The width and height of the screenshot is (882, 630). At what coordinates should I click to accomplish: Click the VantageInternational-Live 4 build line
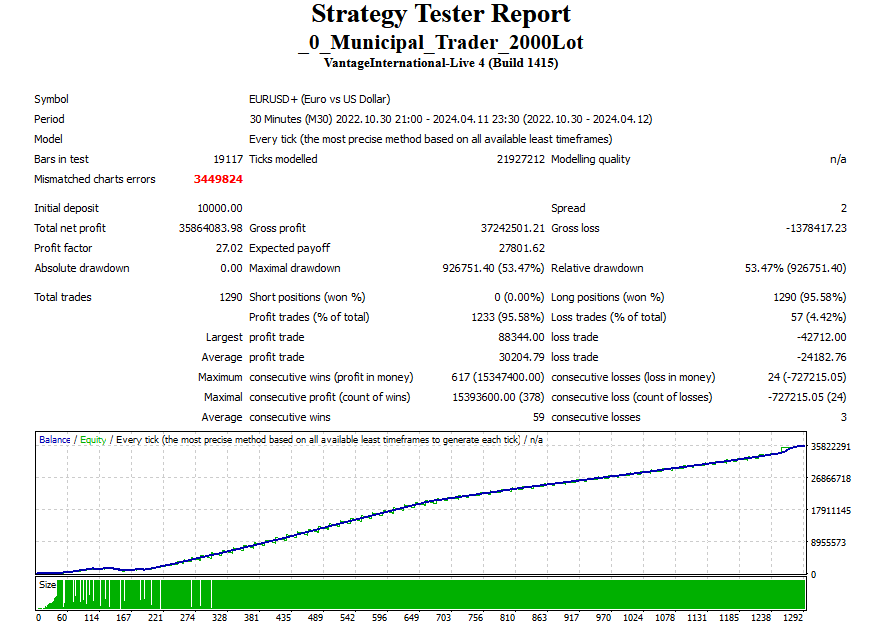(x=441, y=63)
